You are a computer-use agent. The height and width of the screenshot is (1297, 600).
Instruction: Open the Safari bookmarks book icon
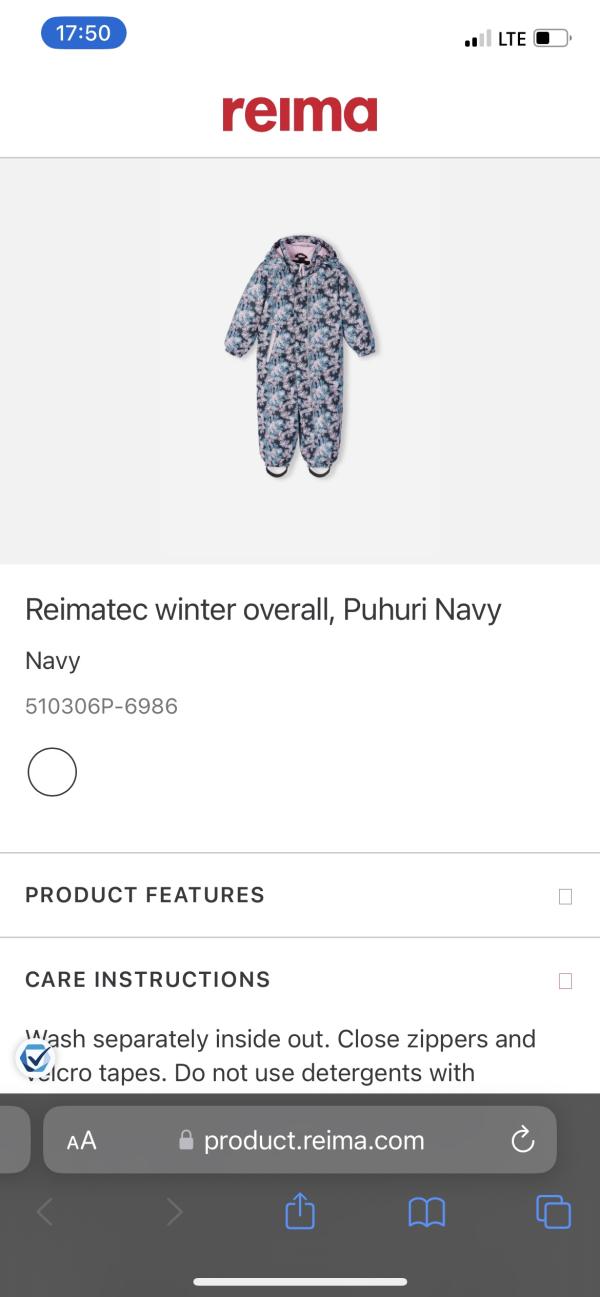pyautogui.click(x=427, y=1212)
